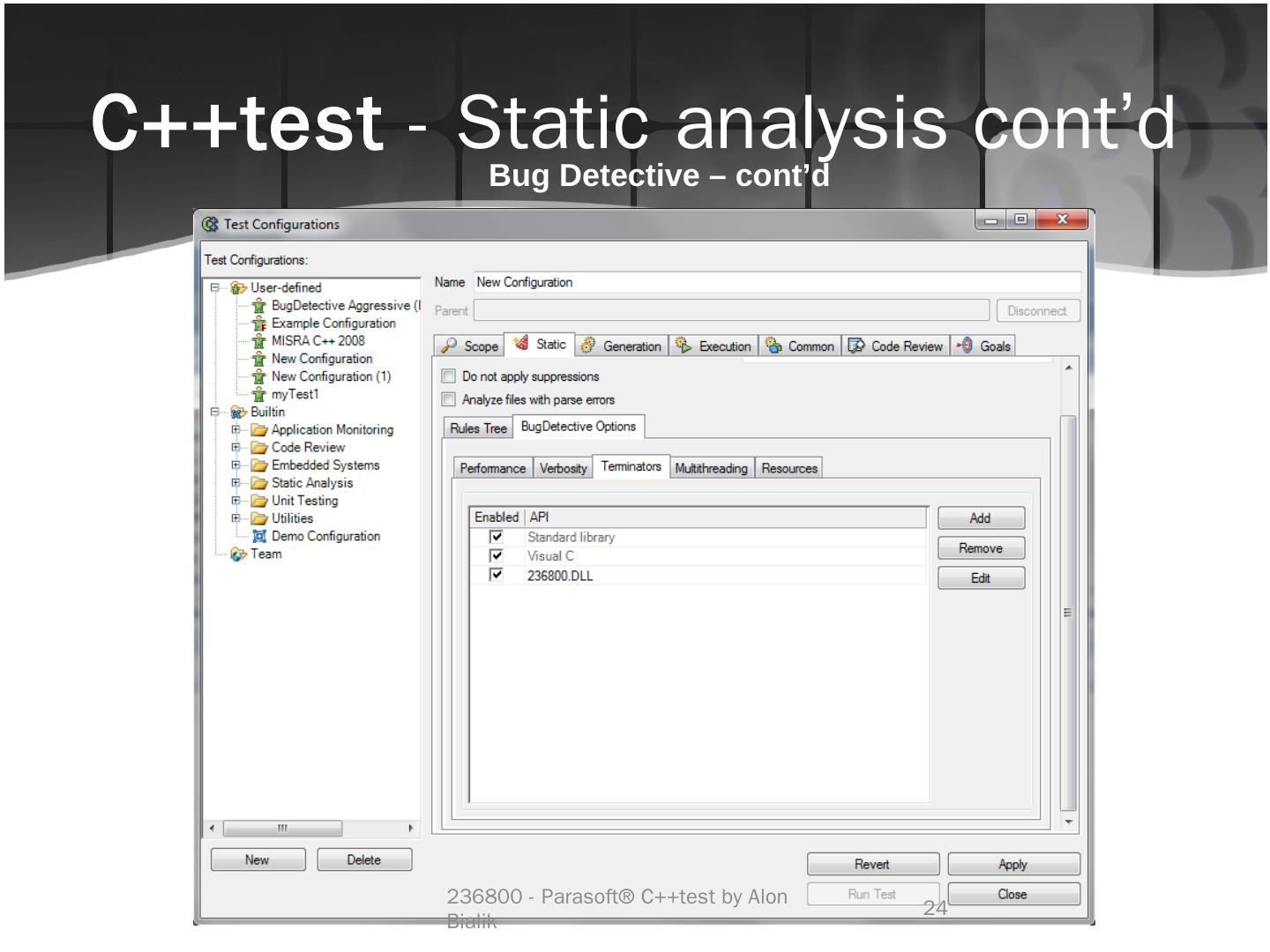Click the Static tab icon
The width and height of the screenshot is (1270, 952).
click(x=521, y=343)
